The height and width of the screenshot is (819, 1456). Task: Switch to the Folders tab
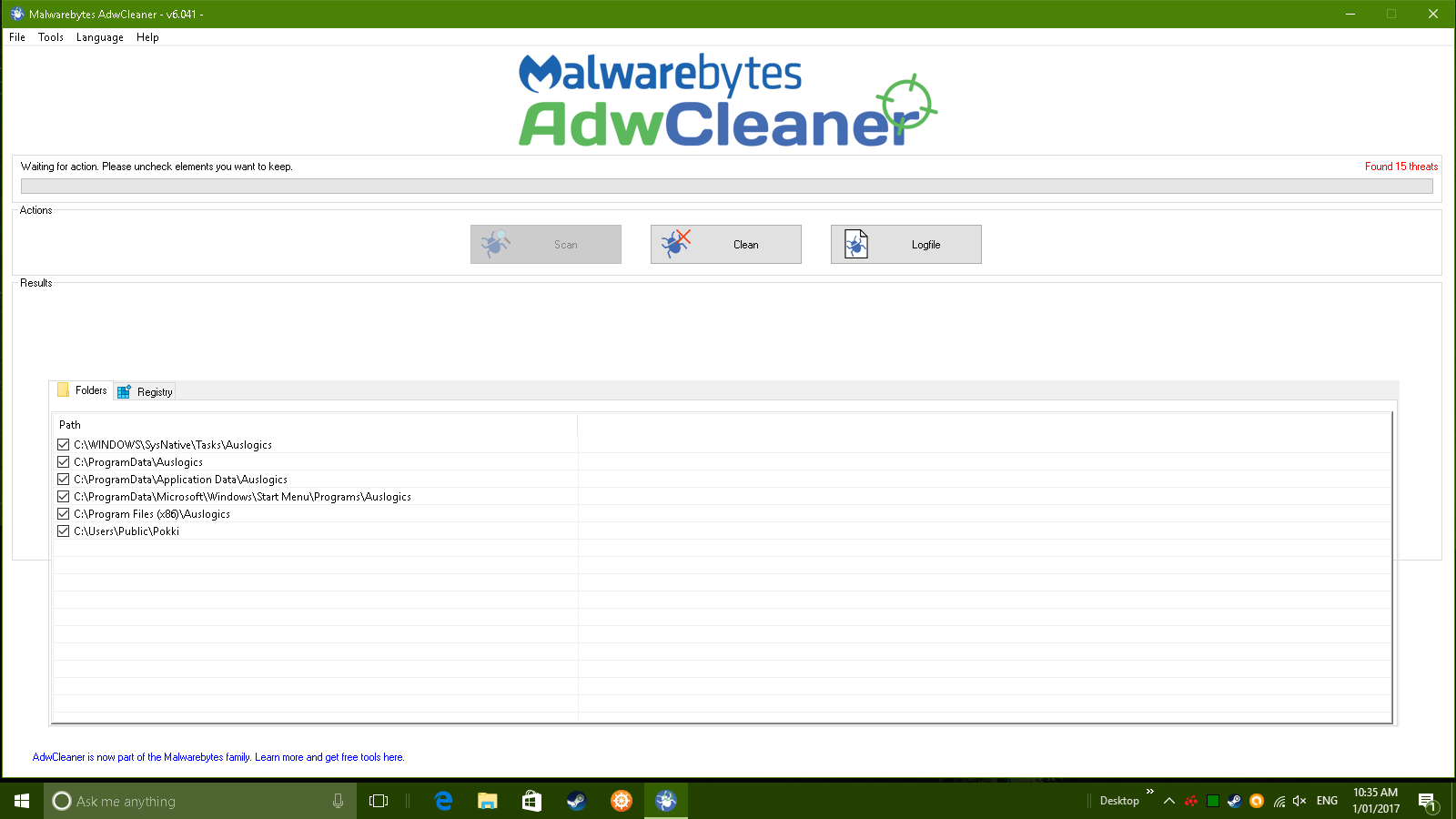click(x=82, y=390)
